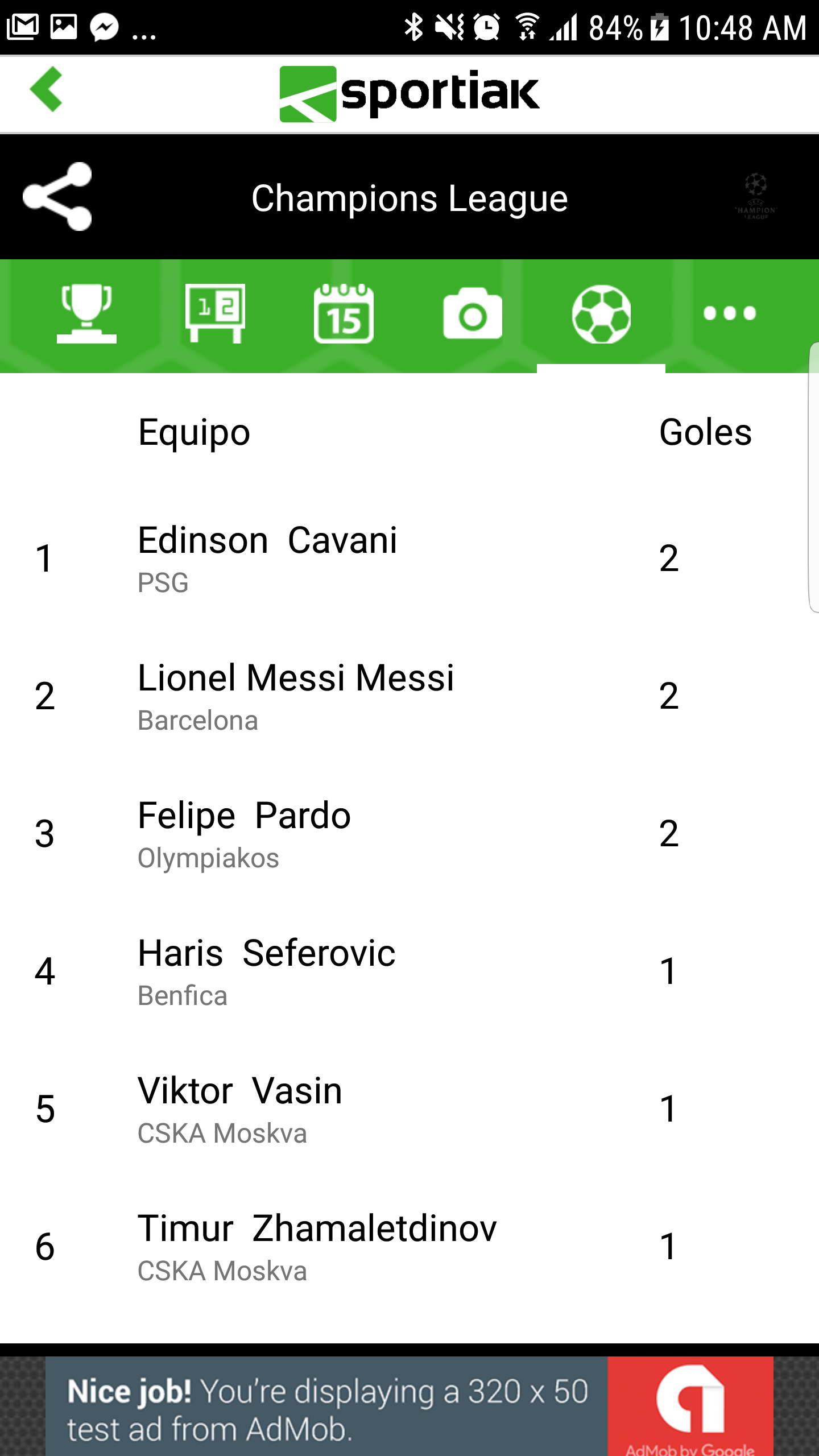The width and height of the screenshot is (819, 1456).
Task: Open the scoreboard results tab
Action: point(215,313)
